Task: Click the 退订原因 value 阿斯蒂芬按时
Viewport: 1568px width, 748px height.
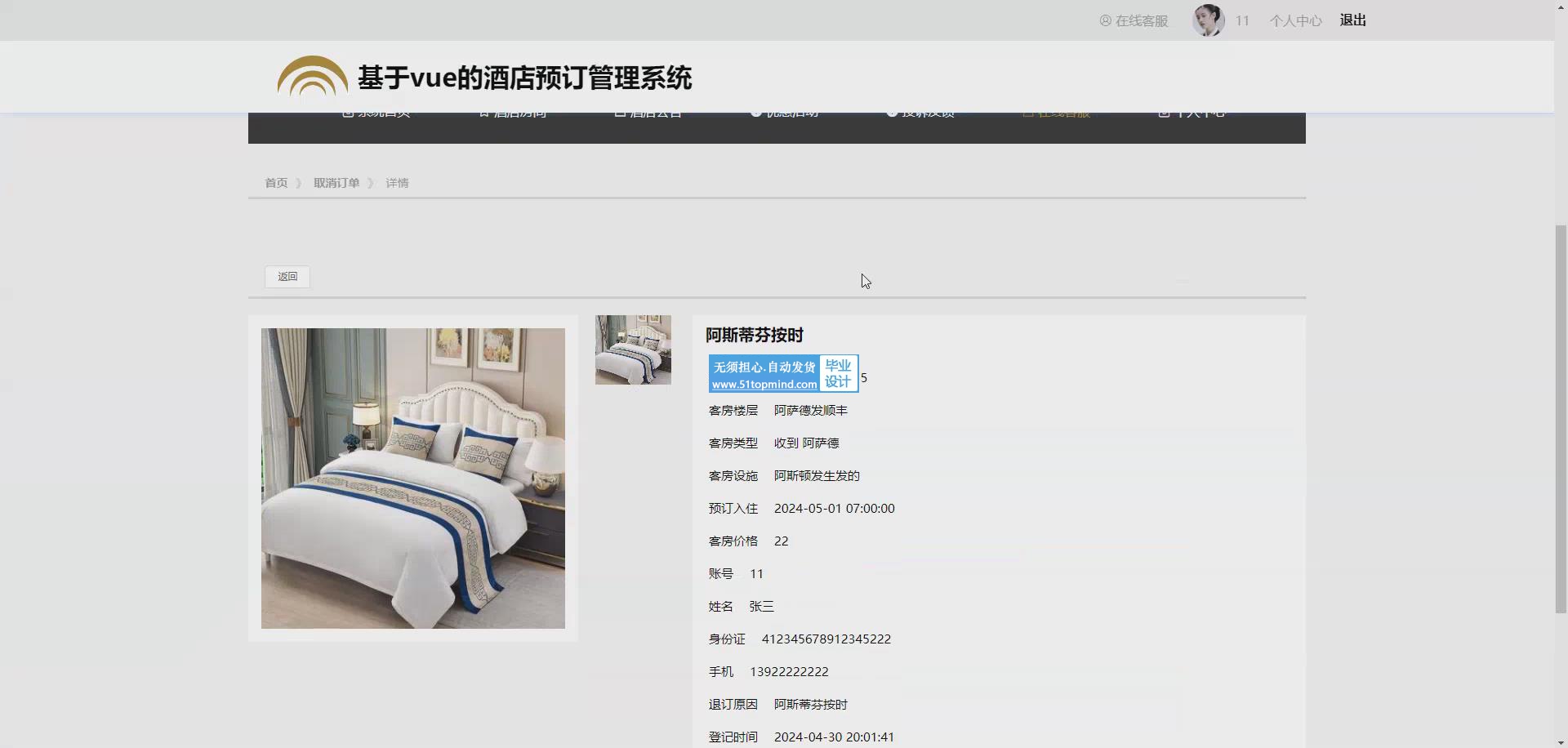Action: click(x=811, y=705)
